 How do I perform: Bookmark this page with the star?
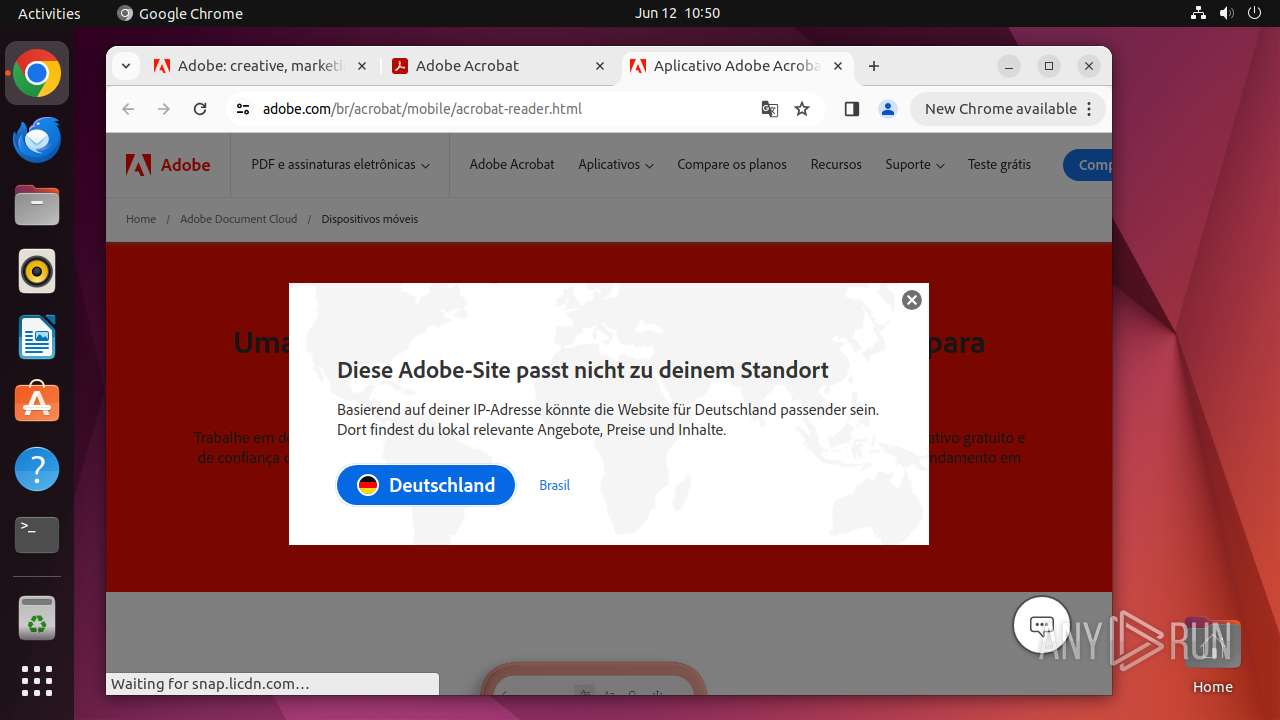coord(802,109)
